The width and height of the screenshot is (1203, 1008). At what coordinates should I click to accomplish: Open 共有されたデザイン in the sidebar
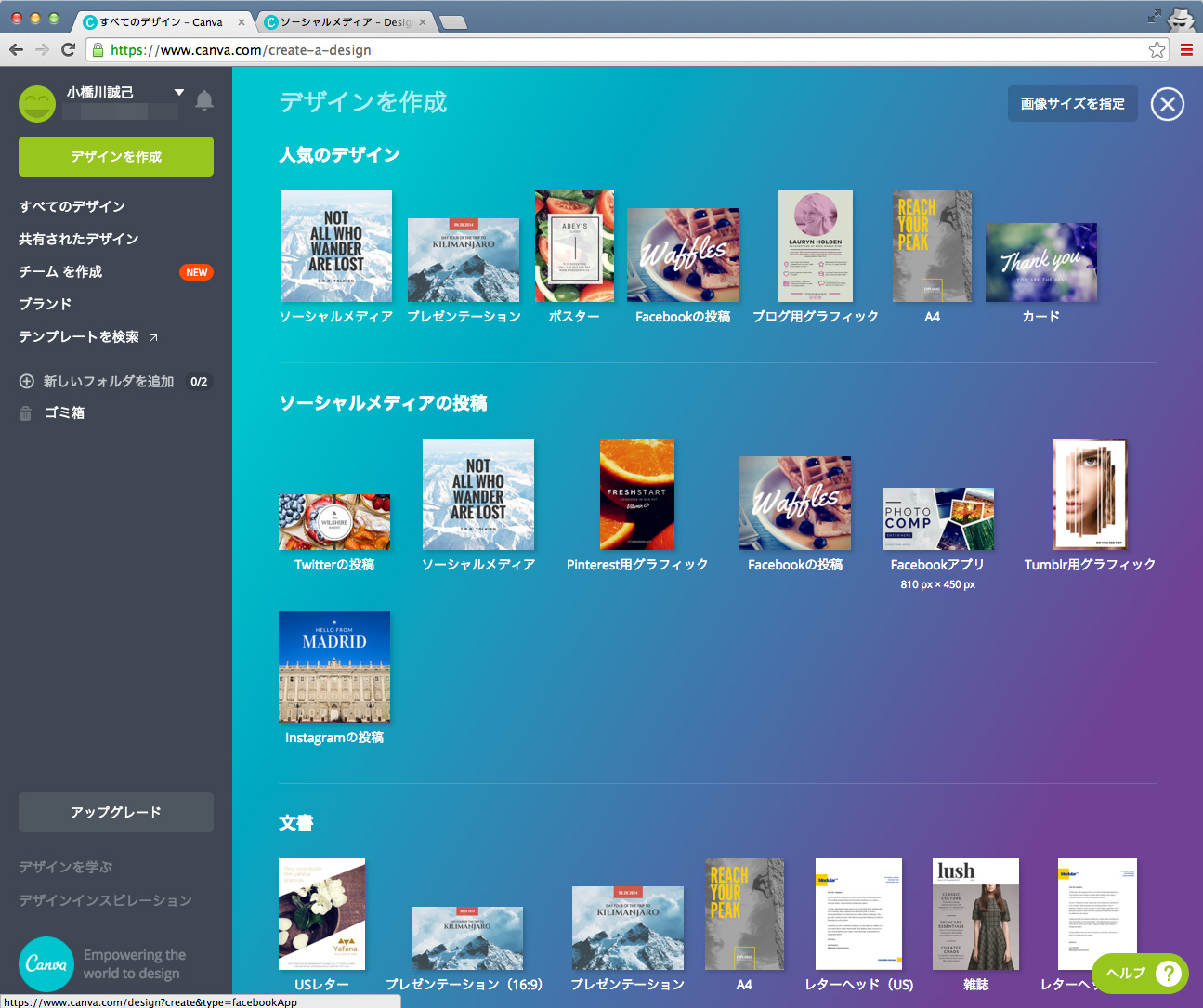point(79,239)
